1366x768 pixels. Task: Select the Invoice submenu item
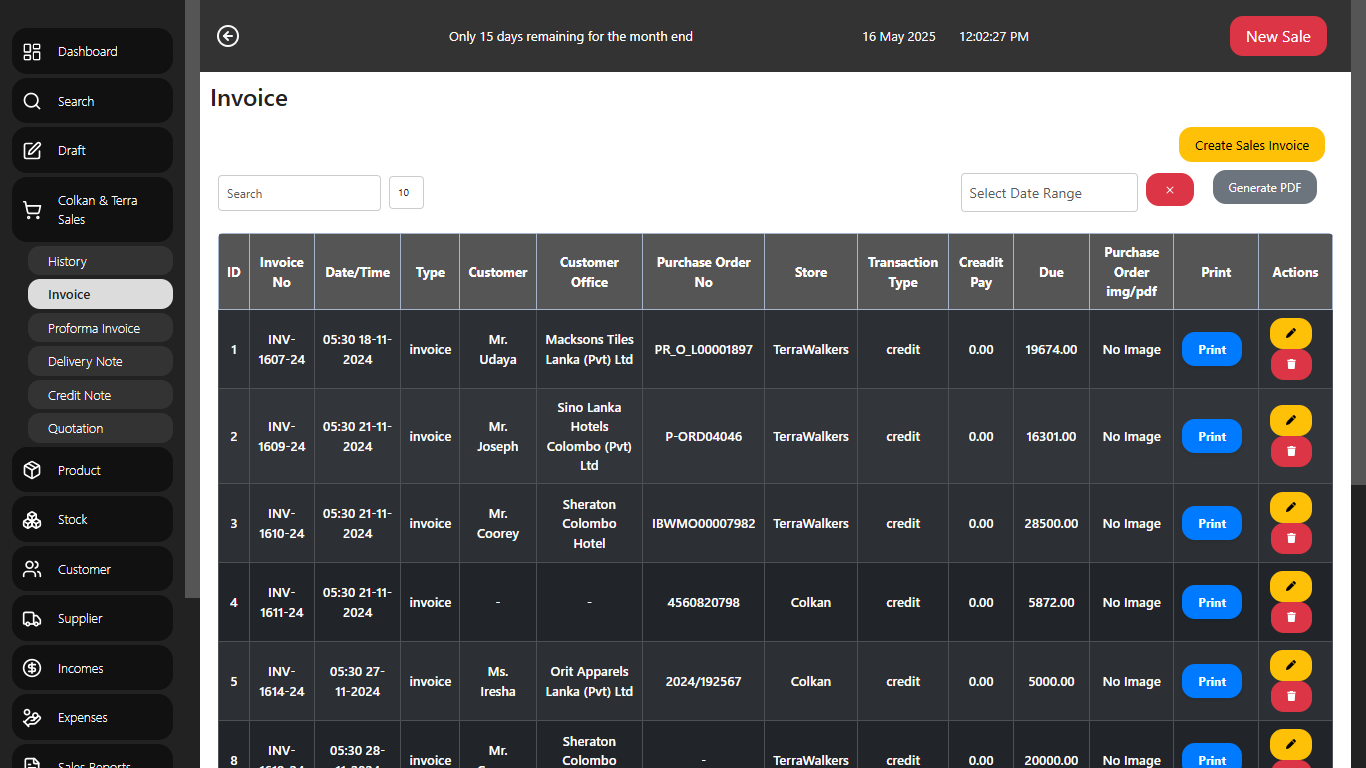(100, 294)
